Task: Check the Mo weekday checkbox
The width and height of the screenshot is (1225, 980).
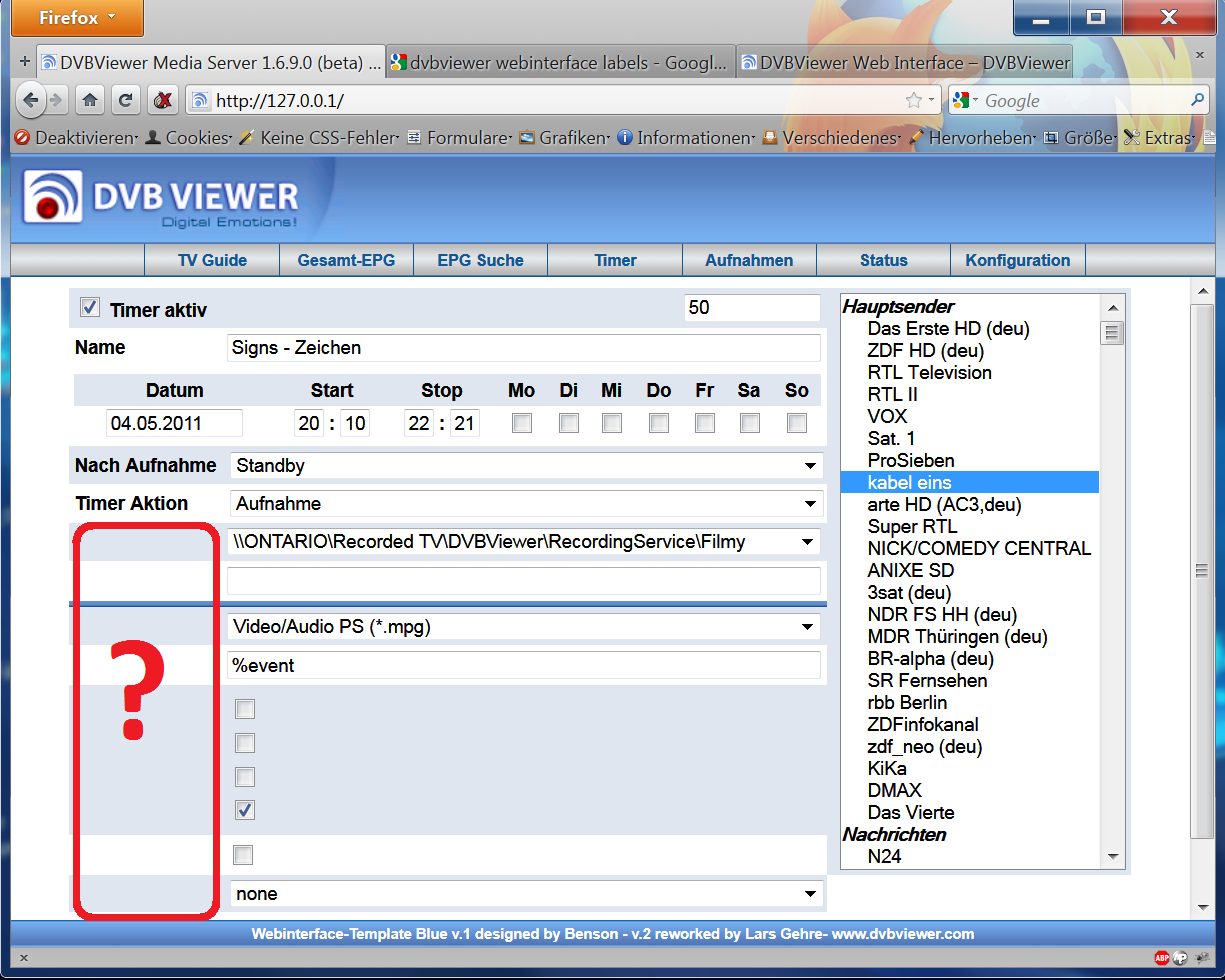Action: (x=521, y=423)
